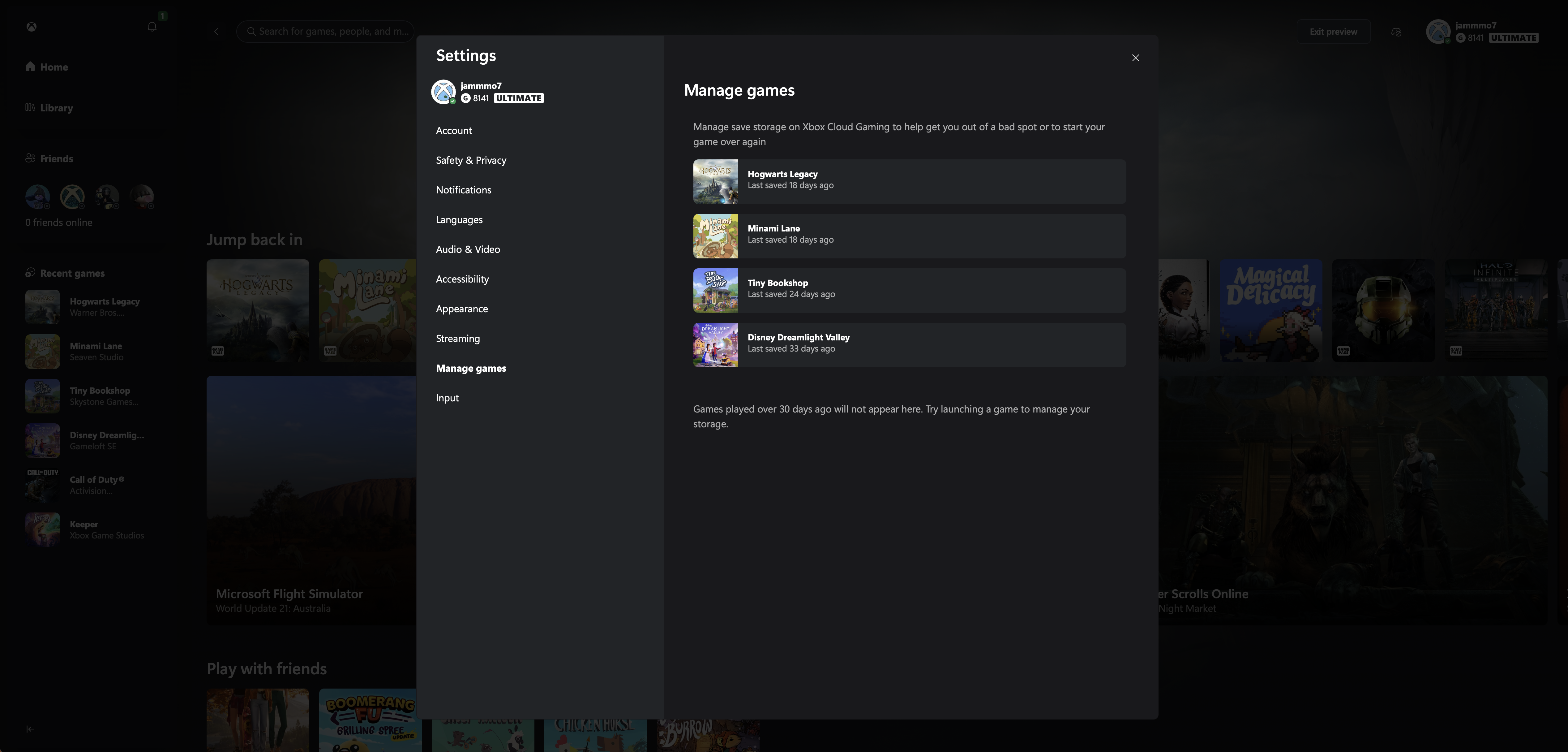The height and width of the screenshot is (752, 1568).
Task: Select Languages in settings list
Action: tap(459, 220)
